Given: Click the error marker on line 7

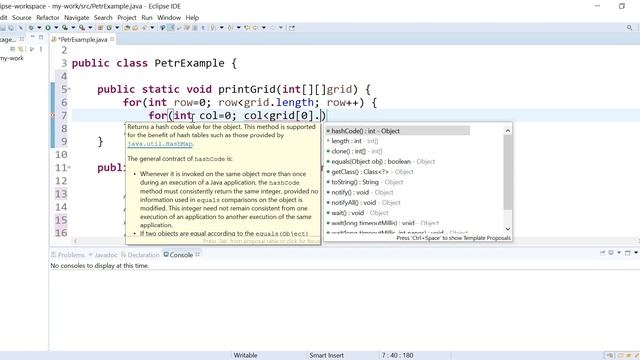Looking at the screenshot, I should (52, 116).
